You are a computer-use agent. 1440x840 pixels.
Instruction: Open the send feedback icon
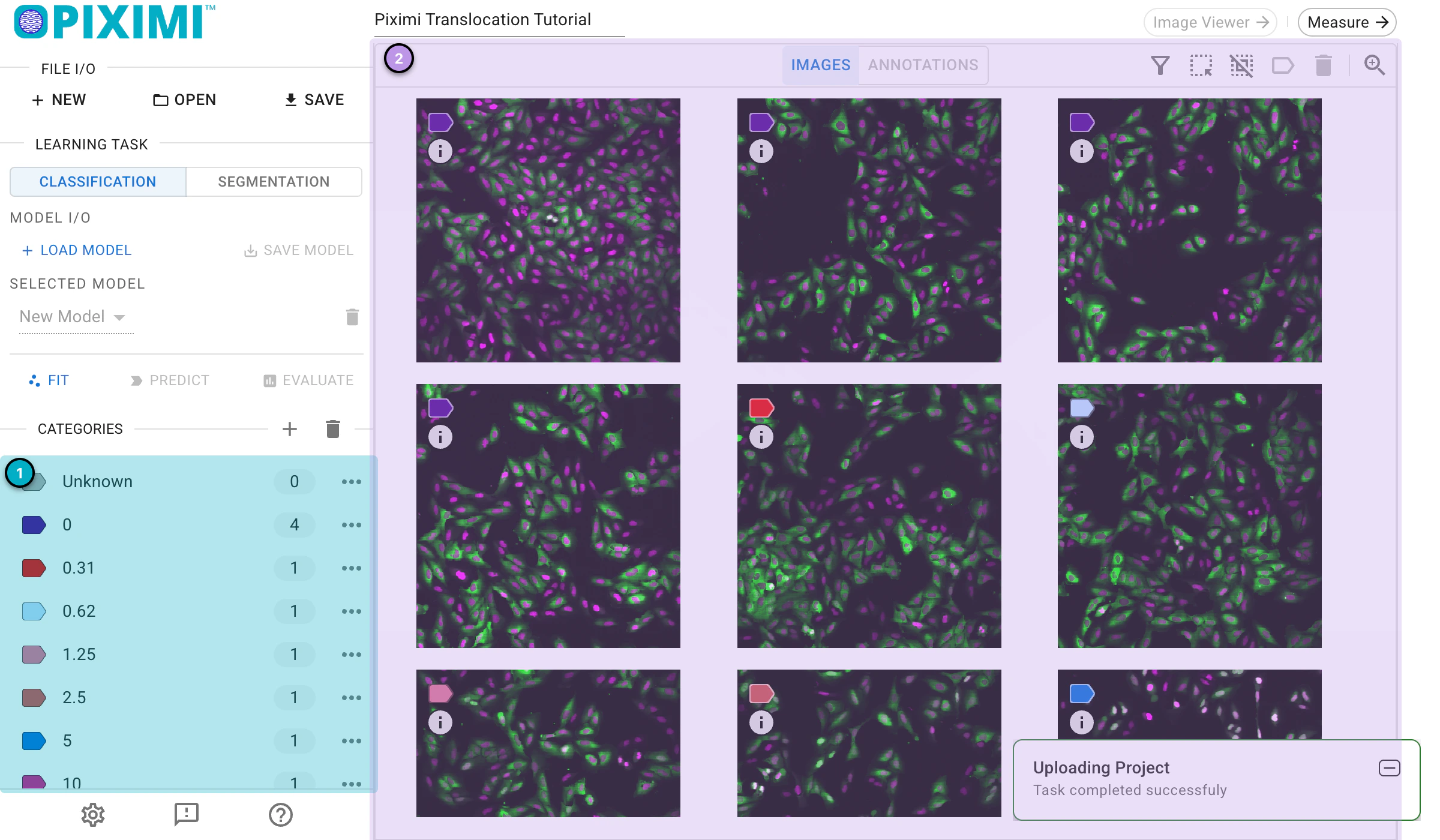click(186, 814)
